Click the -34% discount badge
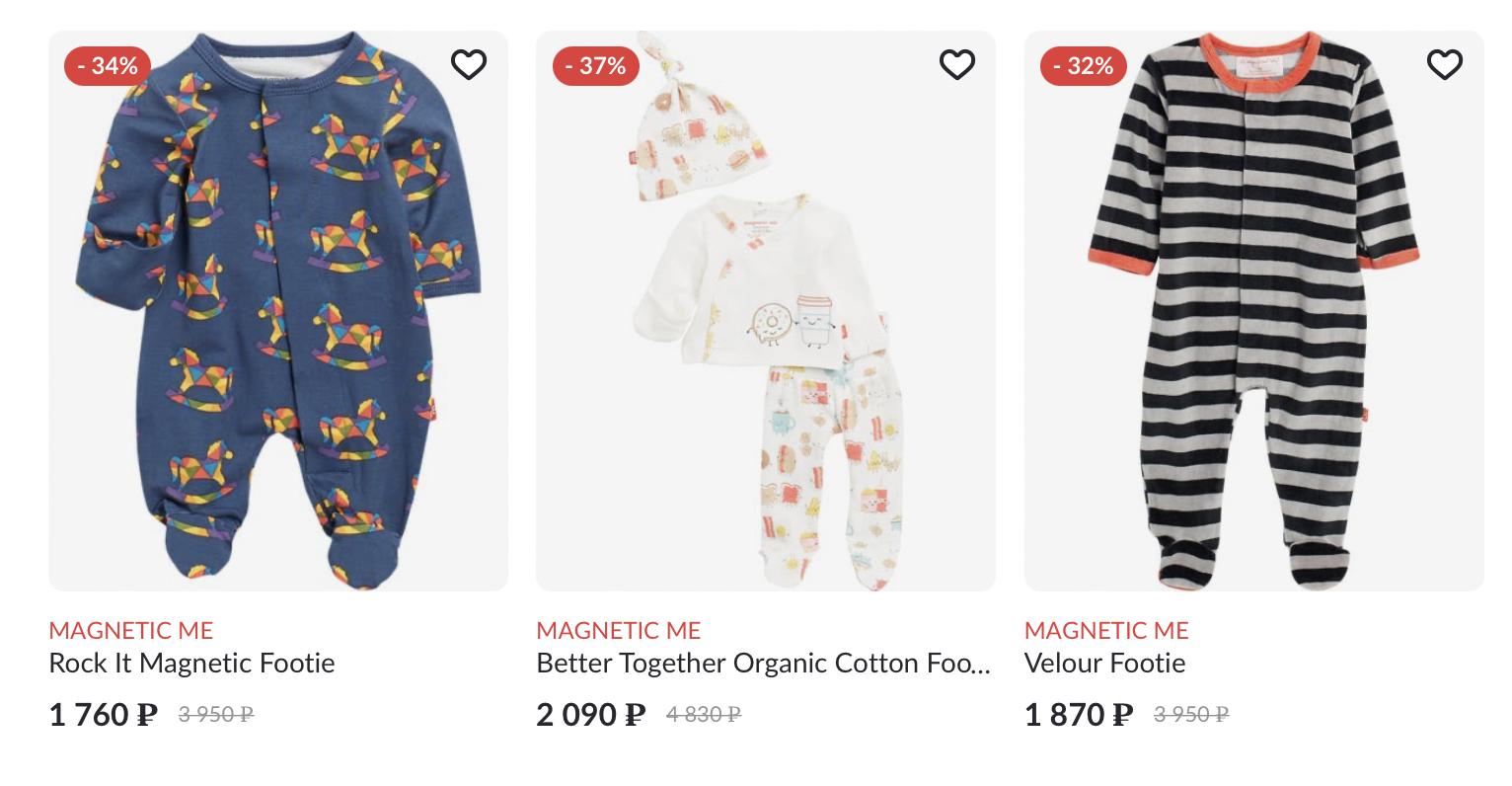This screenshot has height=786, width=1512. pos(108,66)
